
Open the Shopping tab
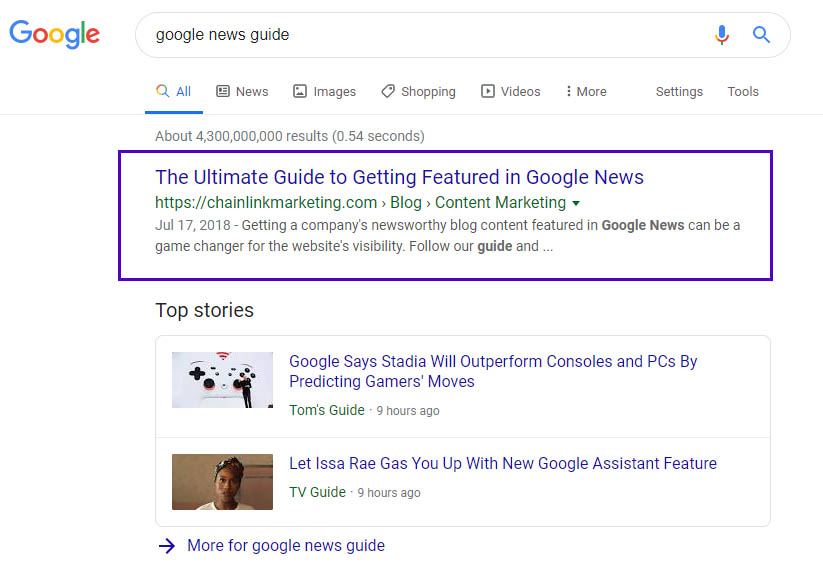click(418, 91)
